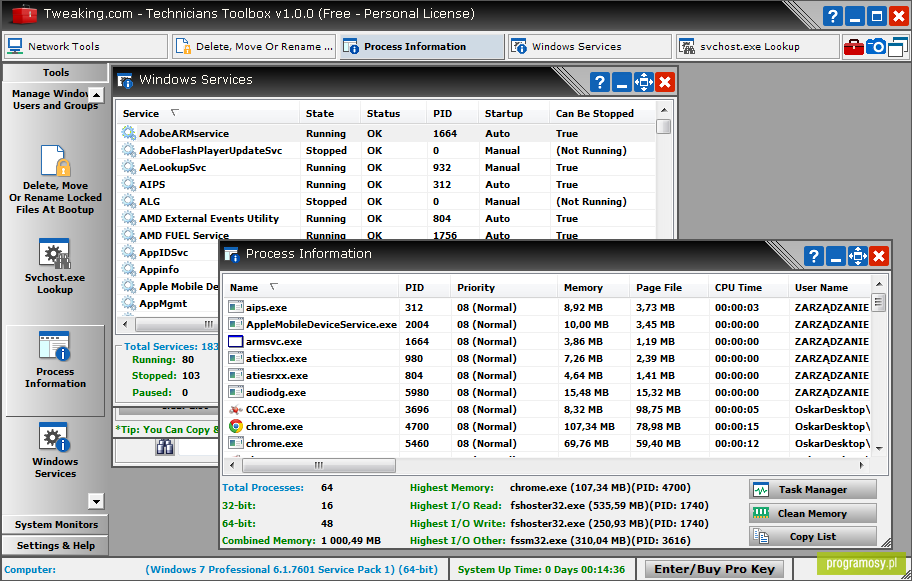Click Enter/Buy Pro Key button
Image resolution: width=912 pixels, height=581 pixels.
coord(714,569)
